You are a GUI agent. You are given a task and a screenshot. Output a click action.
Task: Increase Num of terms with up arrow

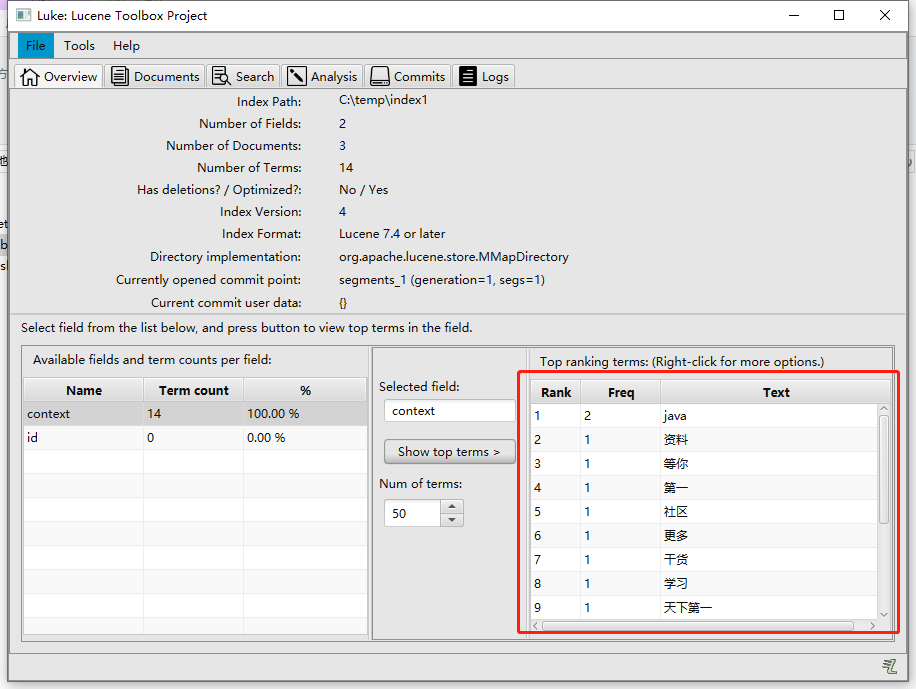[452, 506]
